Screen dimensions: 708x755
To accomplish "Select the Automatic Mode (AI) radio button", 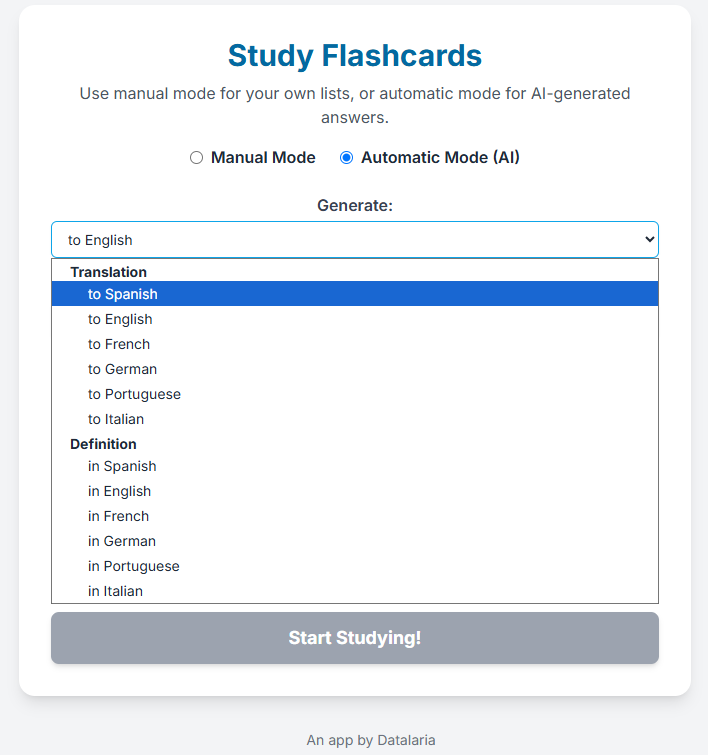I will 347,157.
